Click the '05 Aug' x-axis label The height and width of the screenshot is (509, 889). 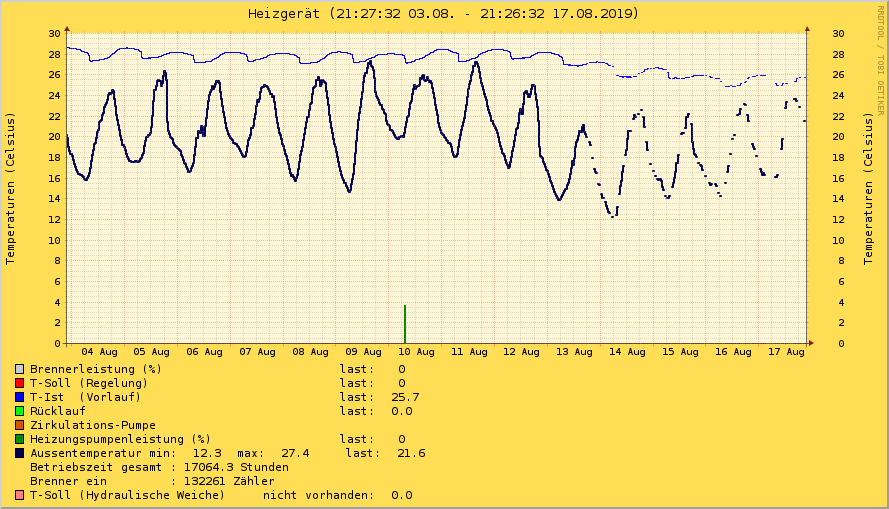[x=151, y=352]
